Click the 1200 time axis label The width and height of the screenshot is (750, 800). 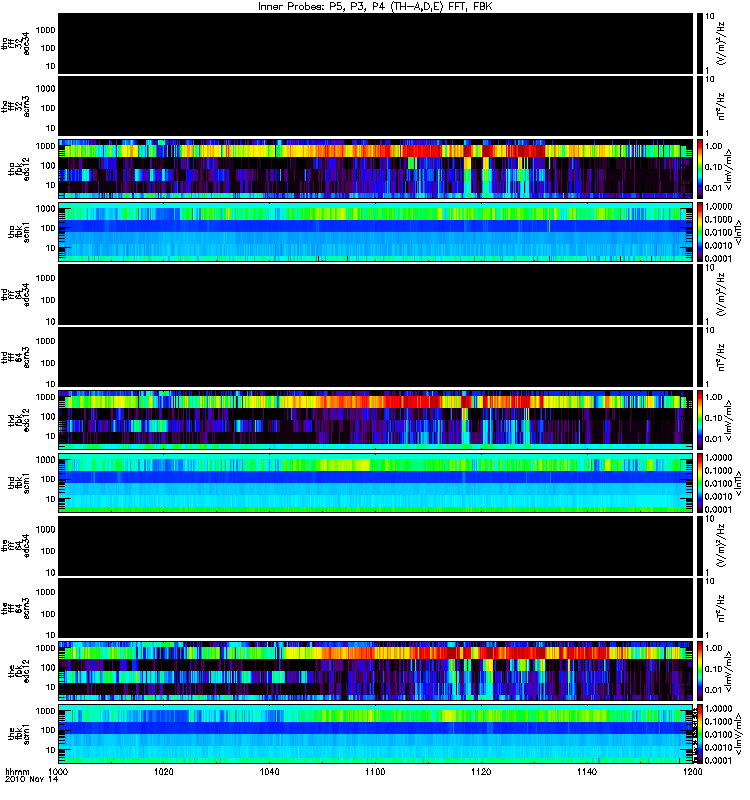pyautogui.click(x=692, y=771)
